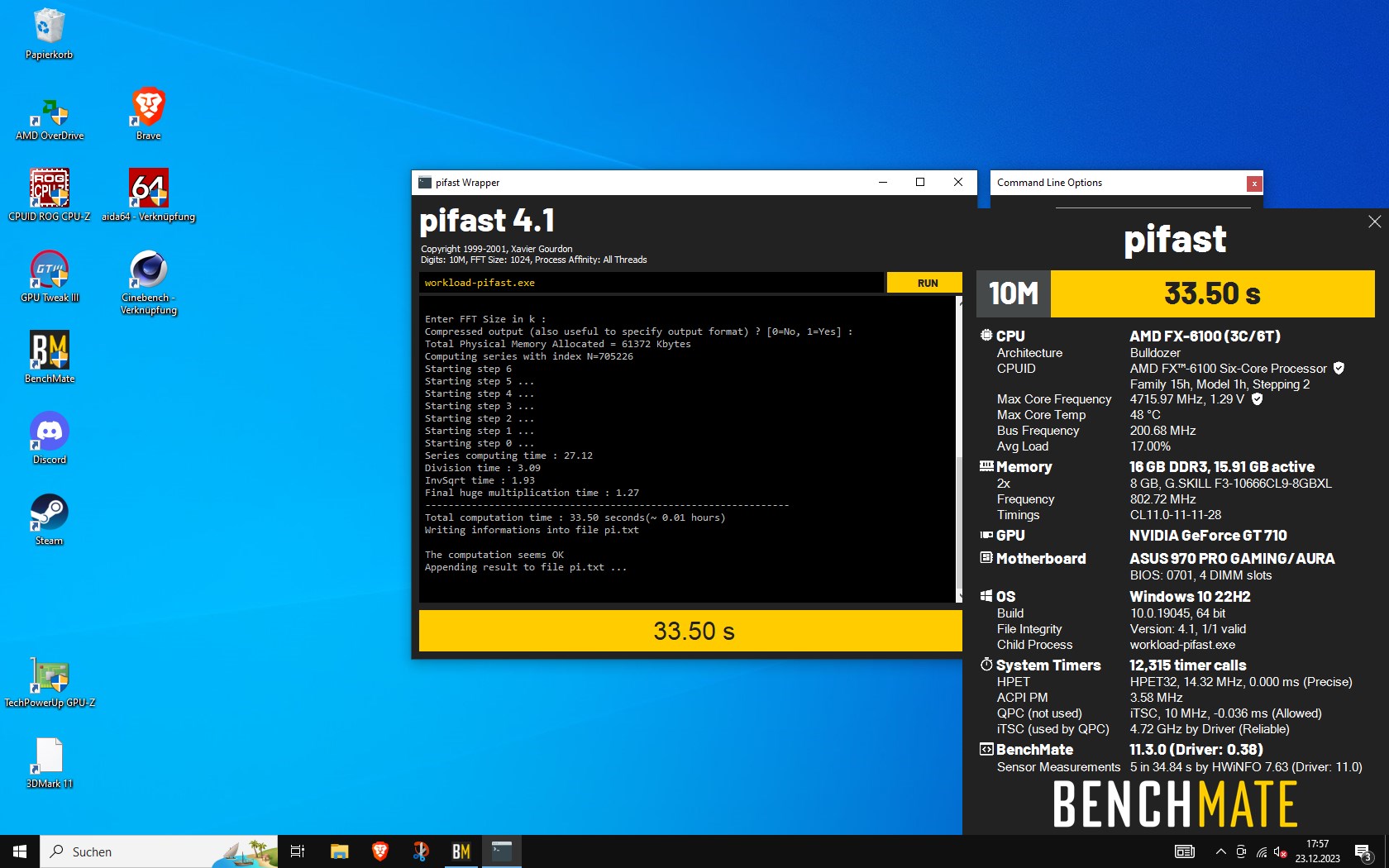This screenshot has height=868, width=1389.
Task: Click the 33.50 s result bar in Wrapper
Action: [691, 631]
